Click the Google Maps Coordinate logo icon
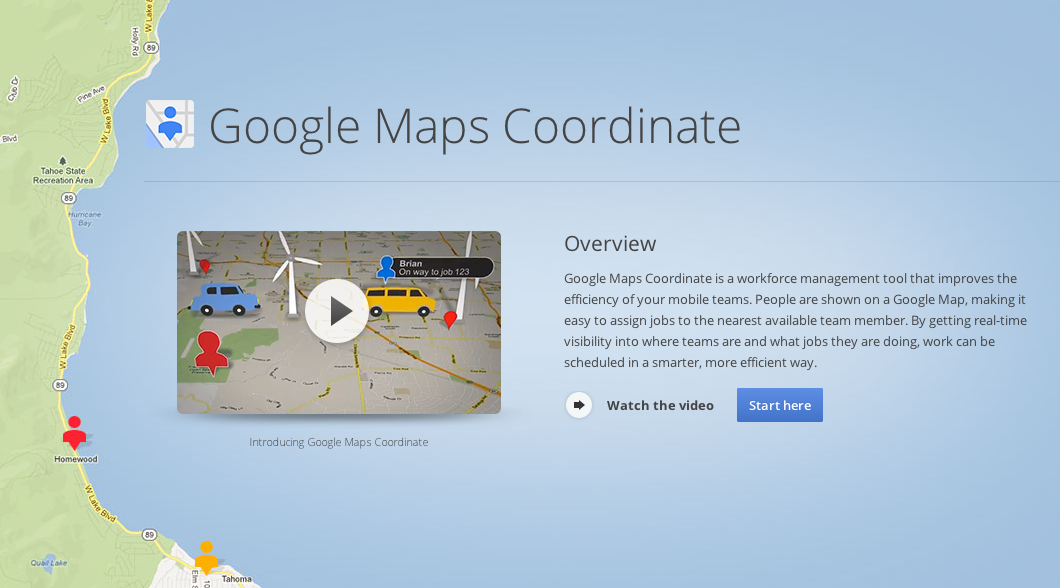This screenshot has height=588, width=1060. coord(169,125)
